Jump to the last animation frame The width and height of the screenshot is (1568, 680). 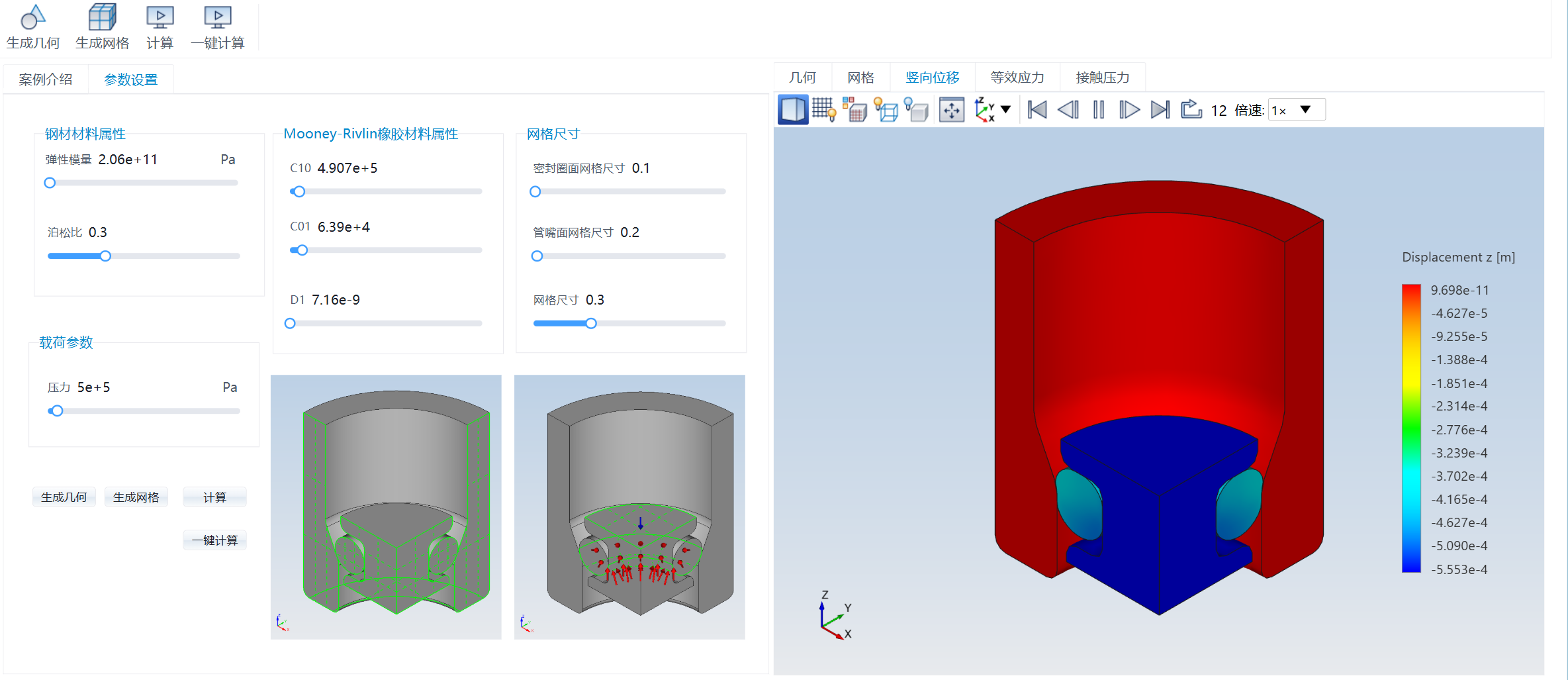(x=1160, y=110)
